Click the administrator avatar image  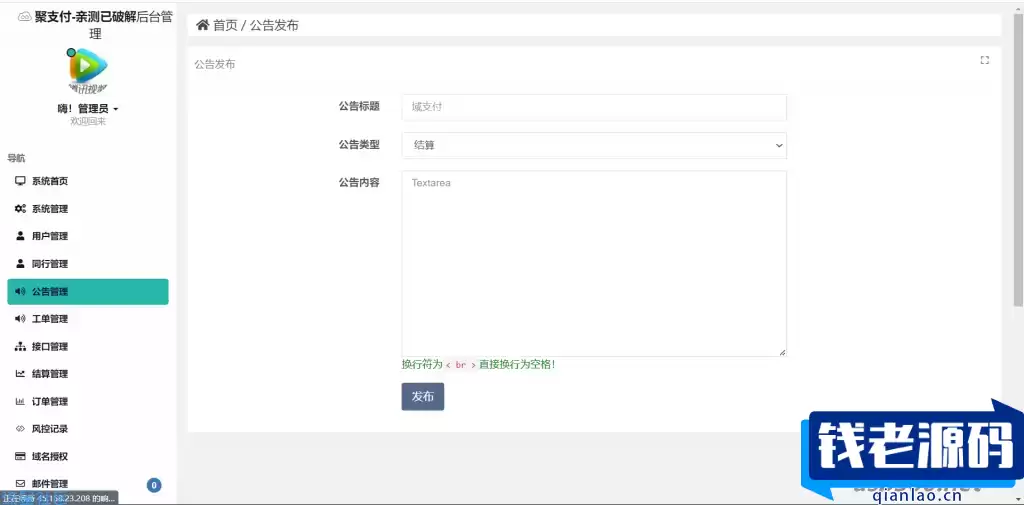(x=88, y=70)
